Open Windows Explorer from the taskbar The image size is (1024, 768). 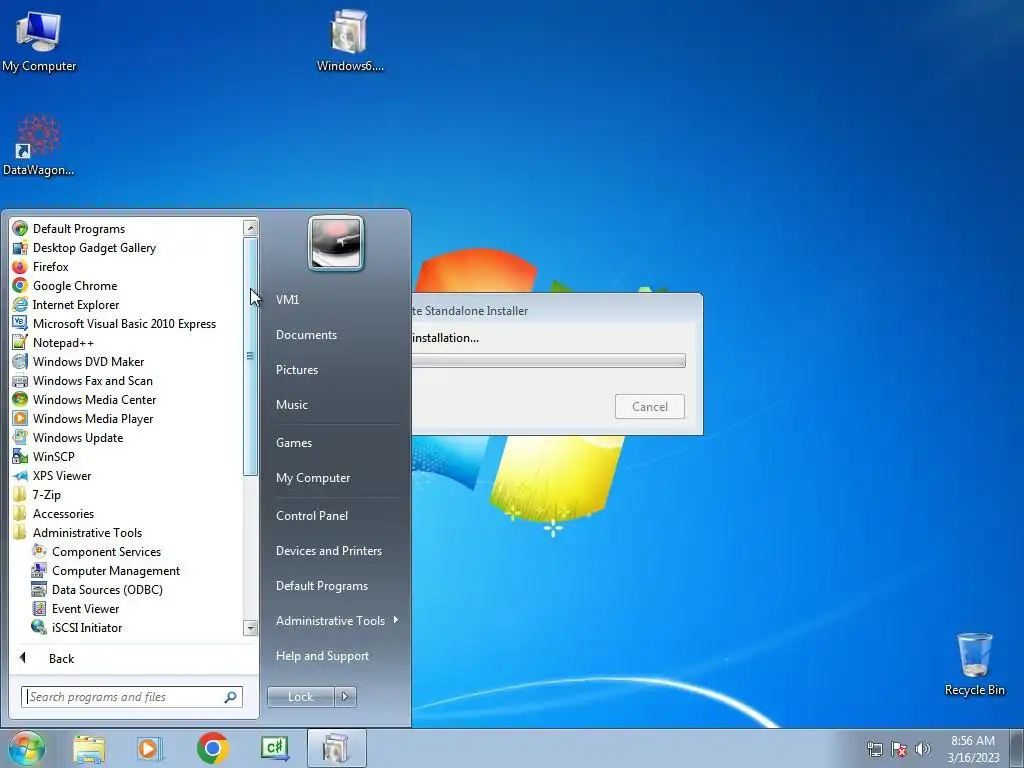click(89, 748)
